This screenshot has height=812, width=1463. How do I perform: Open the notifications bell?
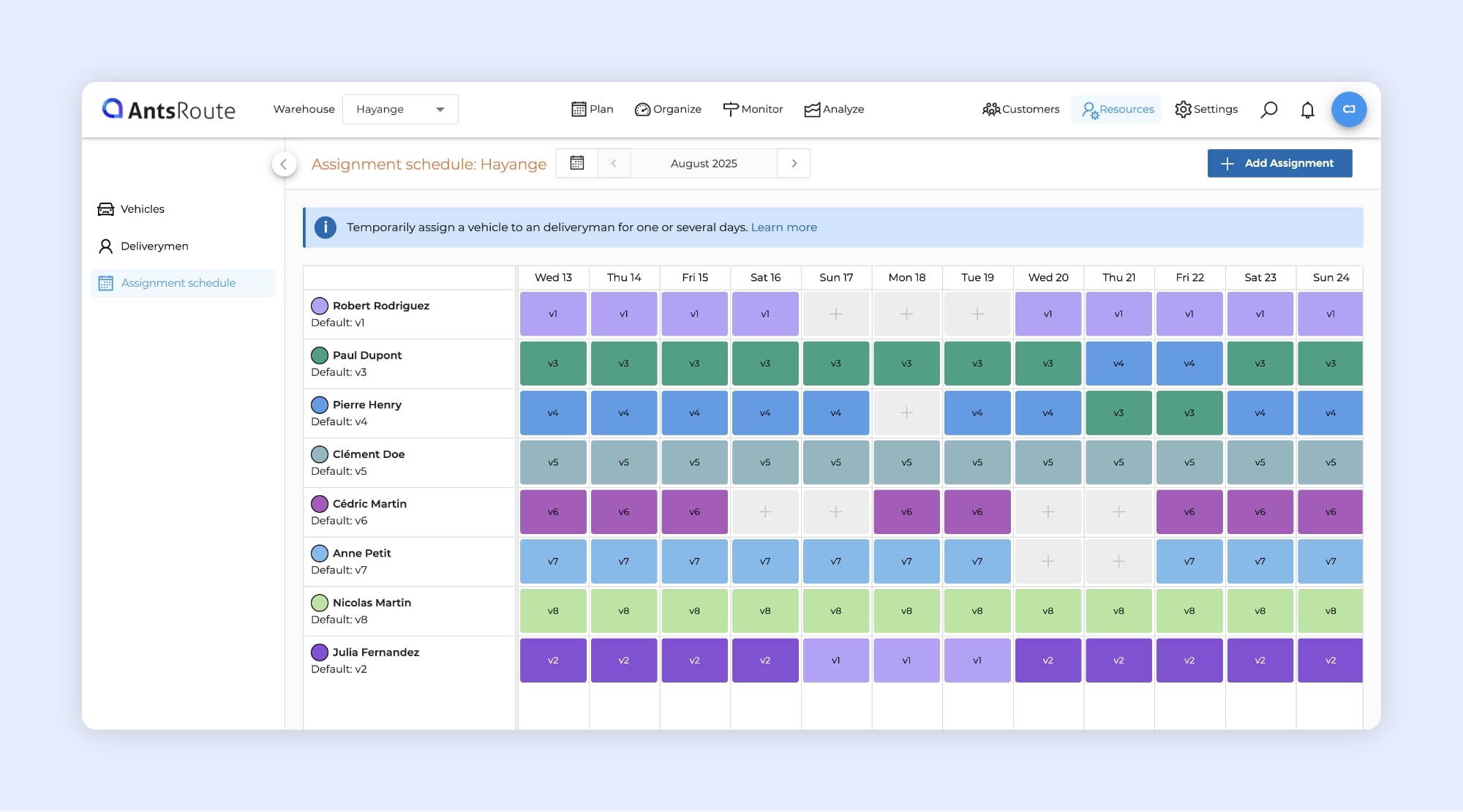[x=1307, y=110]
